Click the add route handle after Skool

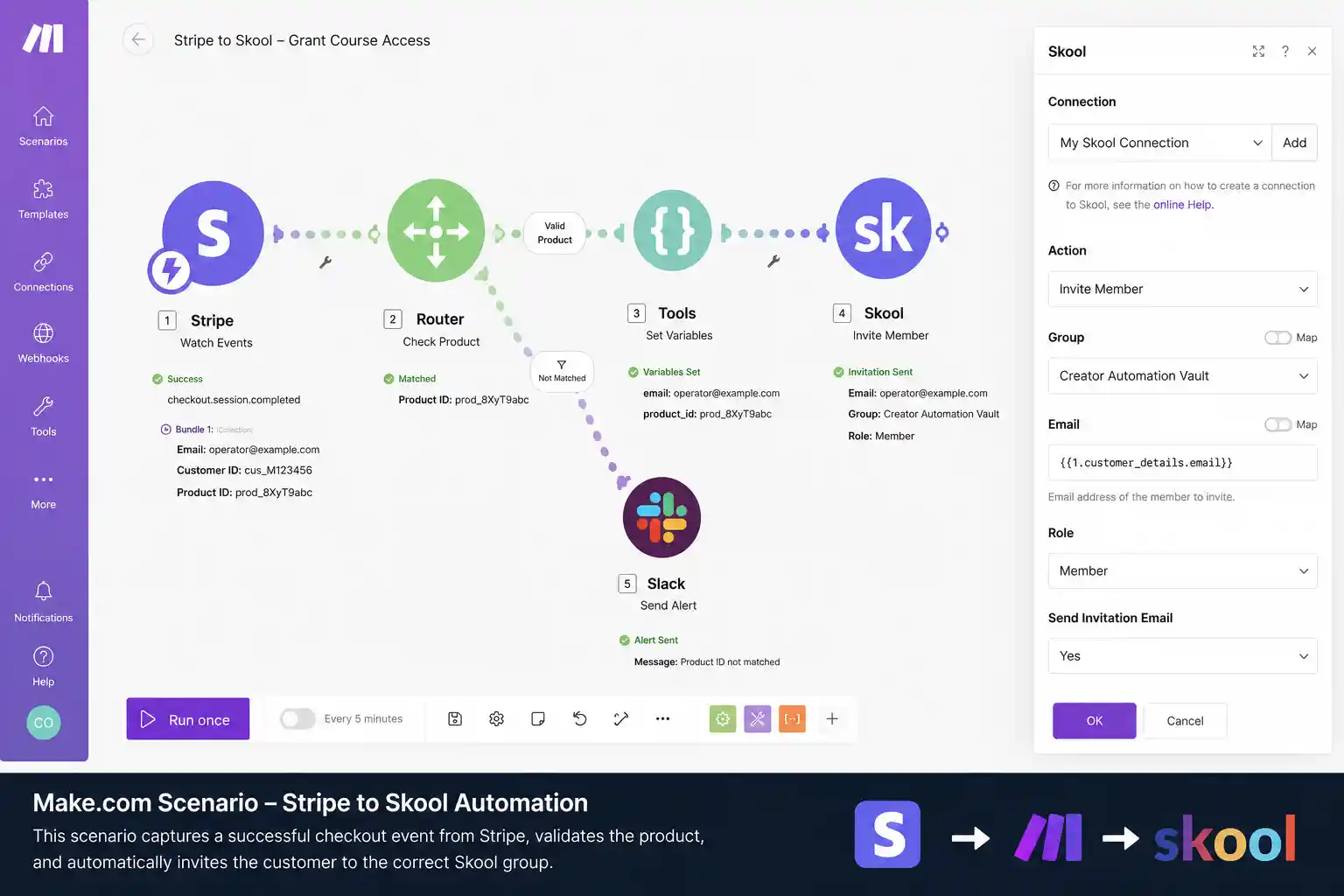tap(942, 232)
